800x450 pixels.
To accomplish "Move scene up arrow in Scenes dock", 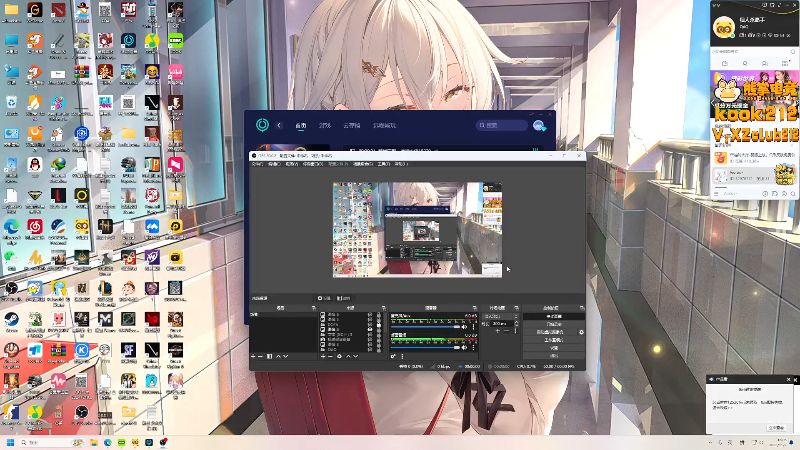I will click(x=279, y=356).
